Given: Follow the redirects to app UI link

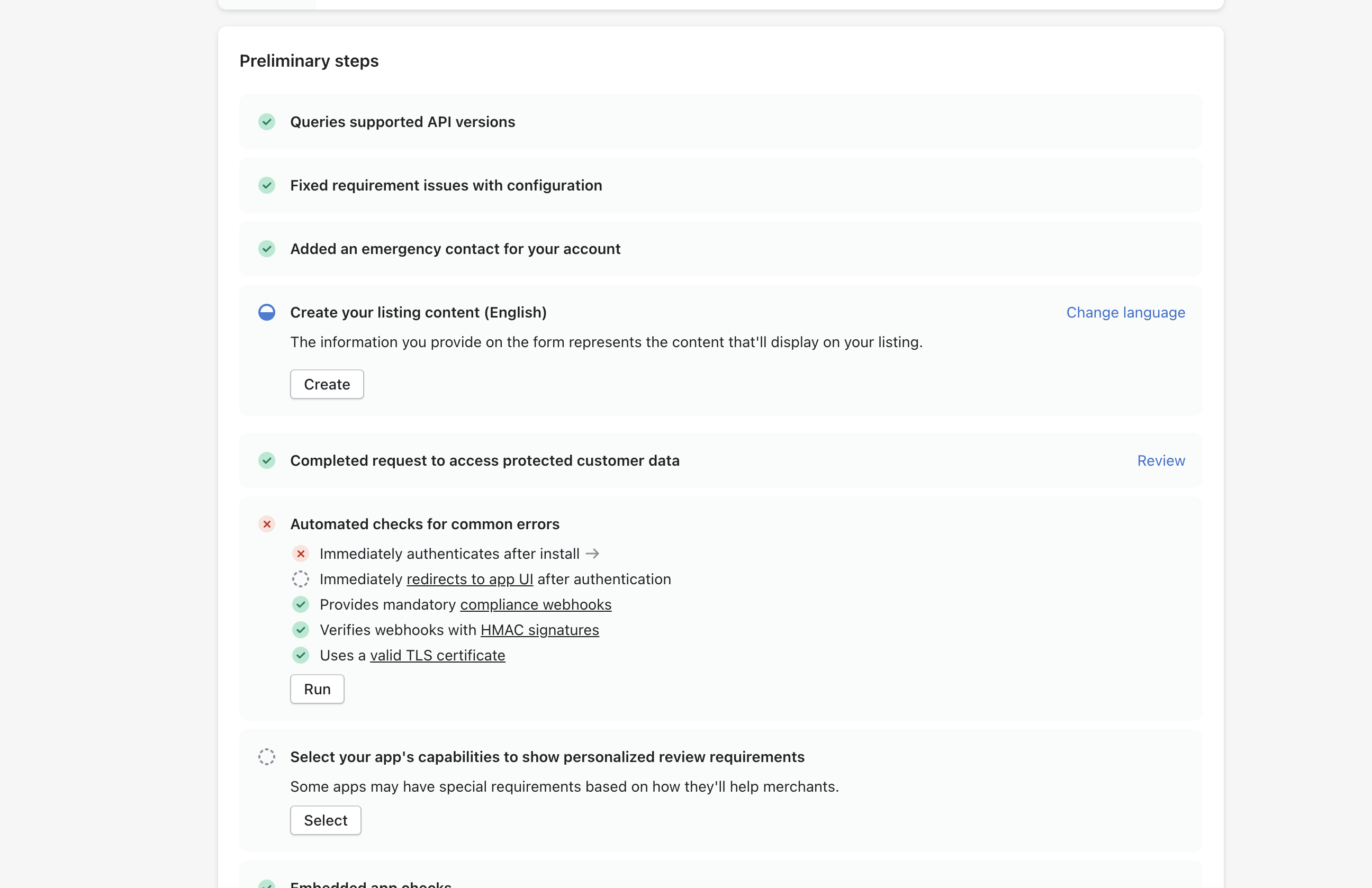Looking at the screenshot, I should (470, 578).
